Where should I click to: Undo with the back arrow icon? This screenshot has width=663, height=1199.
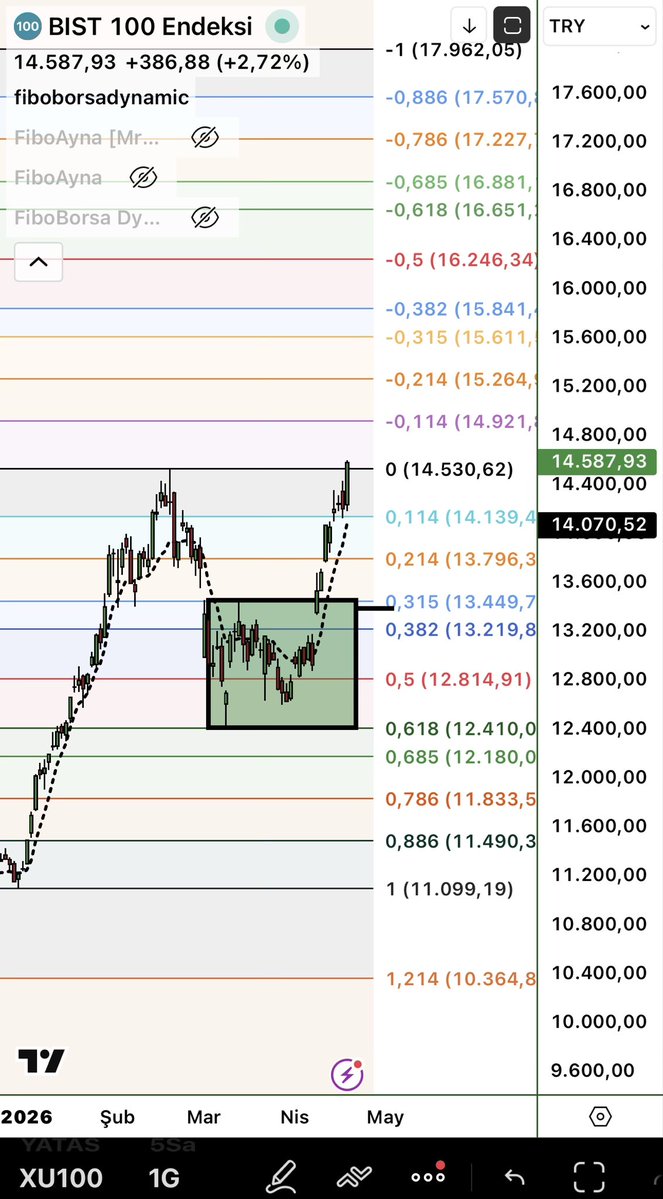pyautogui.click(x=515, y=1177)
